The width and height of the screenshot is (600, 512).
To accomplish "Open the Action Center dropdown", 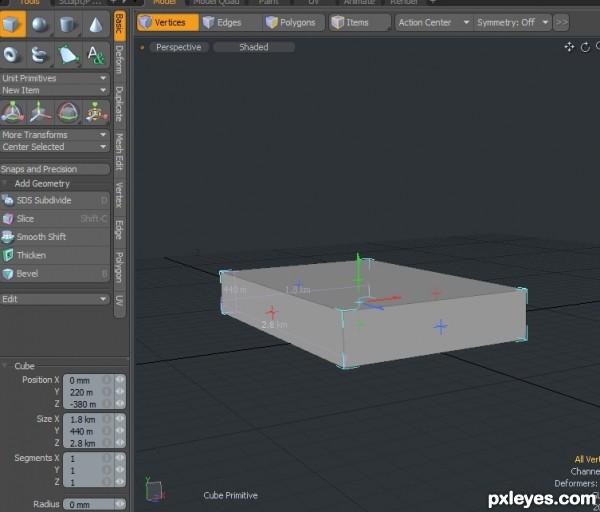I will point(434,23).
